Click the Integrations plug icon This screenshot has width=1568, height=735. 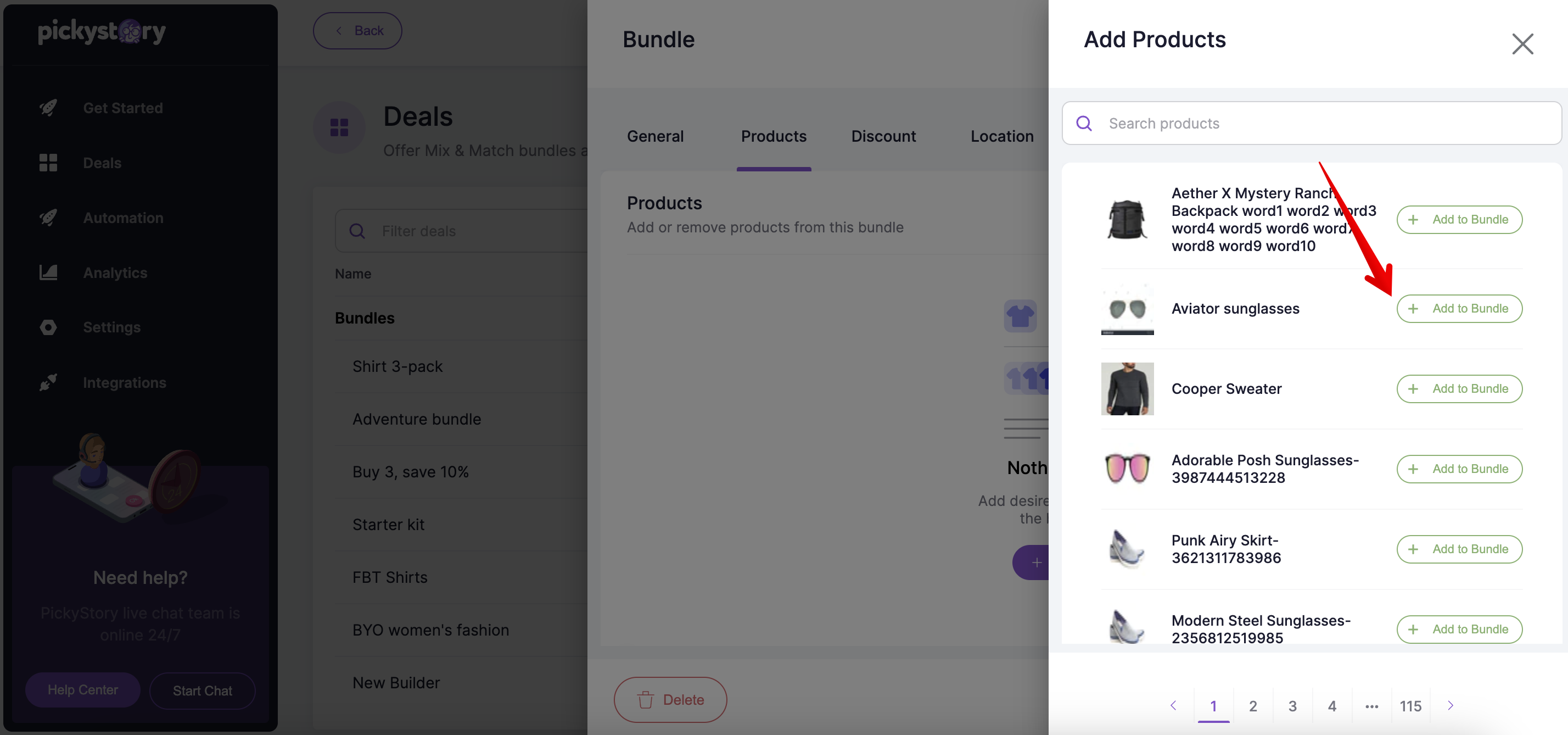(x=48, y=382)
